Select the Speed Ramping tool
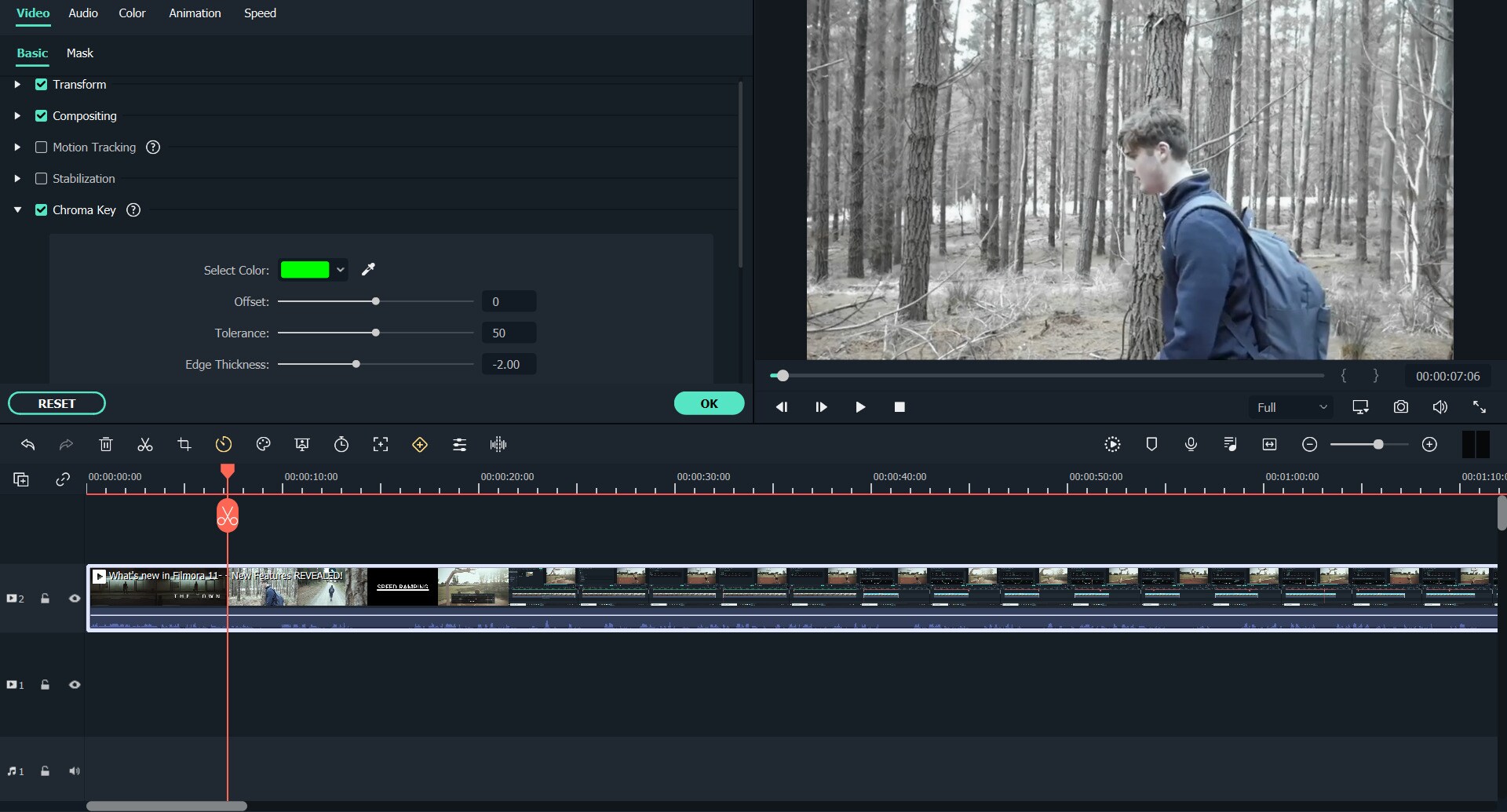The image size is (1507, 812). pos(224,444)
